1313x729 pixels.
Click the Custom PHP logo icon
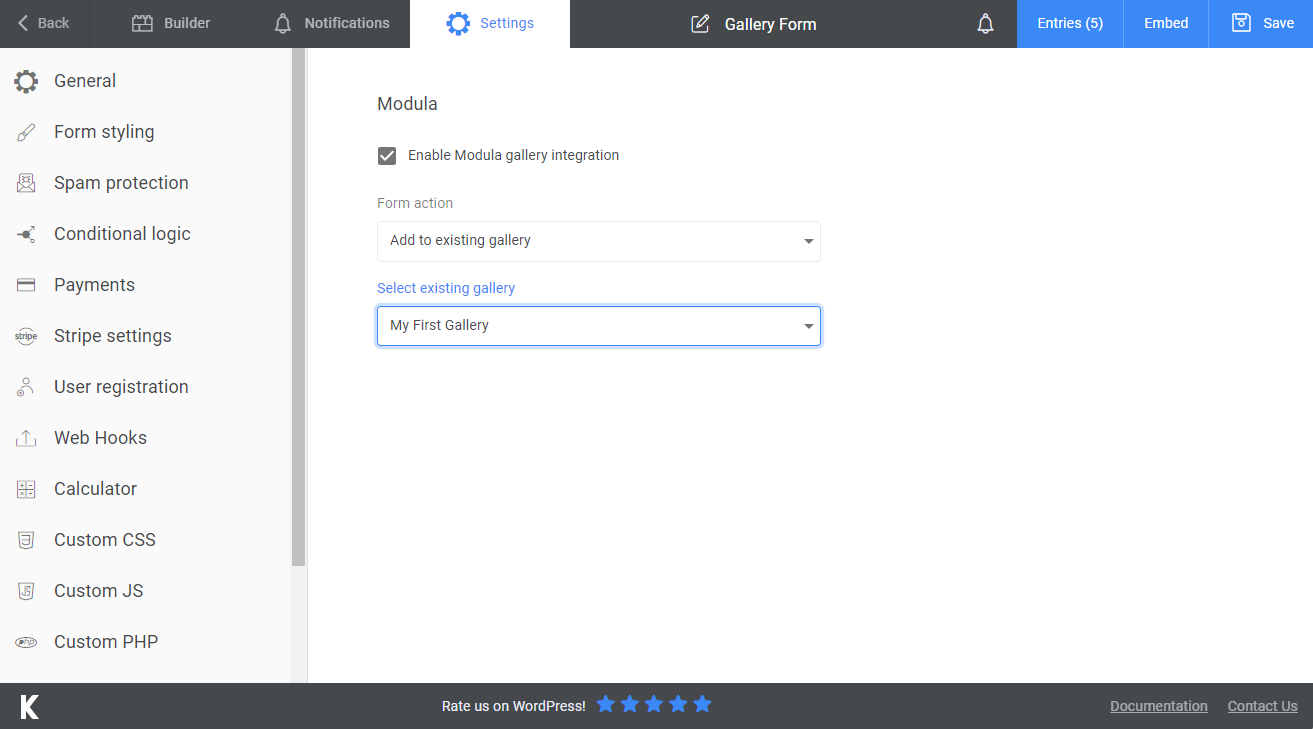(26, 642)
